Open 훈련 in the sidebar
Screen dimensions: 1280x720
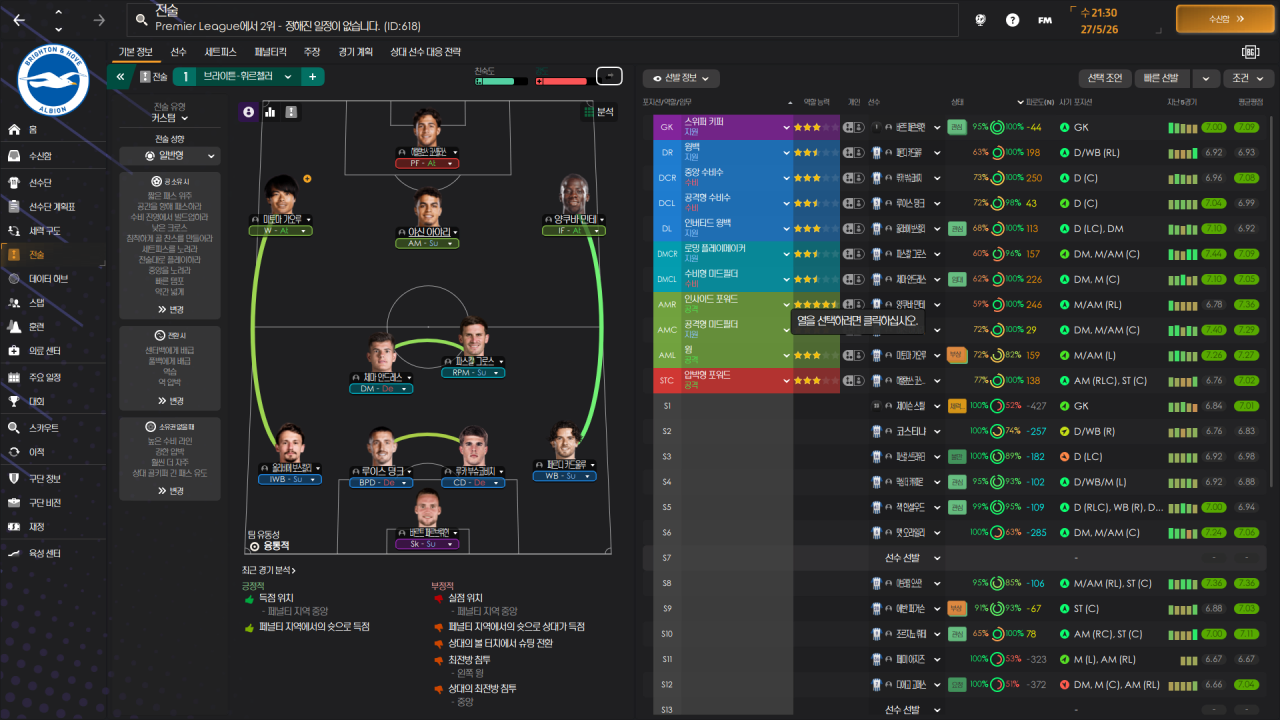[x=54, y=326]
